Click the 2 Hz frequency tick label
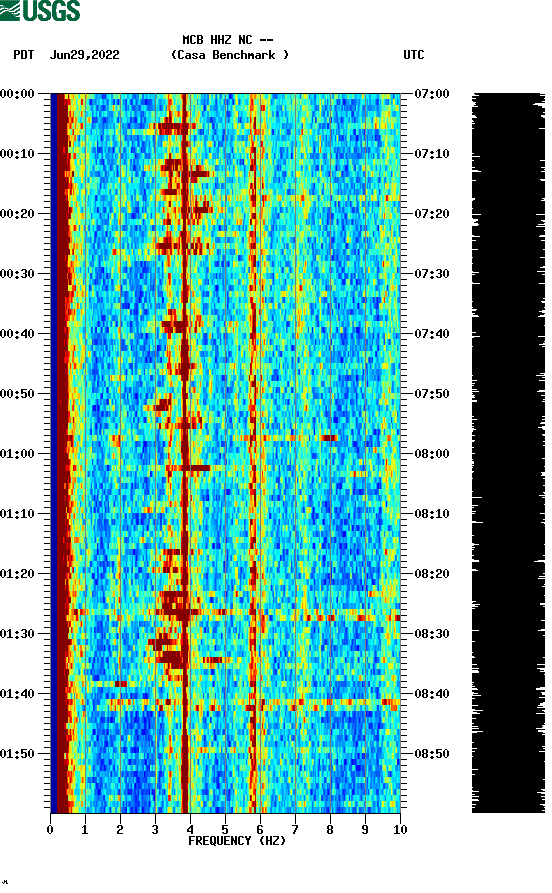The image size is (552, 893). coord(120,830)
